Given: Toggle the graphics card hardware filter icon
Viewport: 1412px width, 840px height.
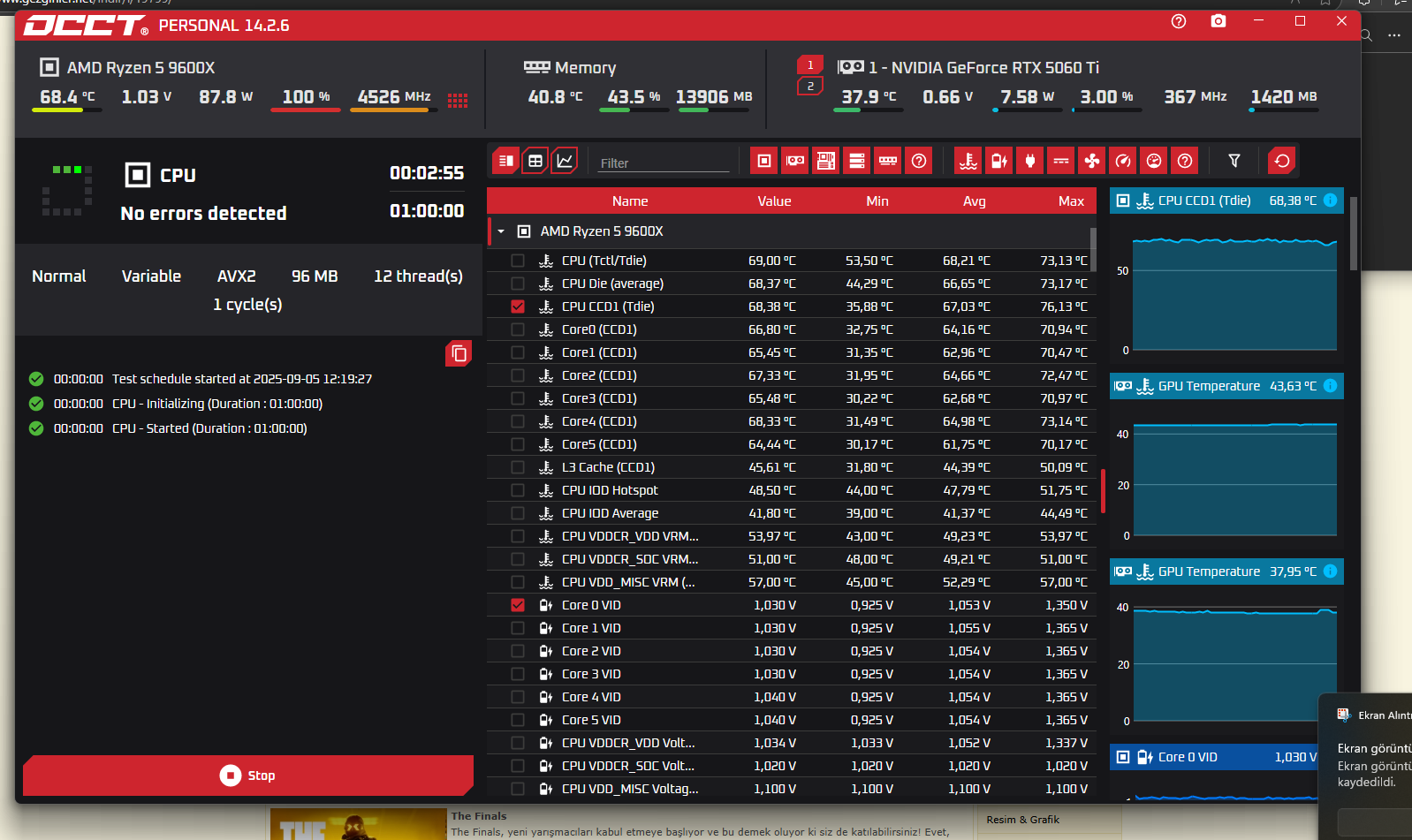Looking at the screenshot, I should click(x=795, y=161).
